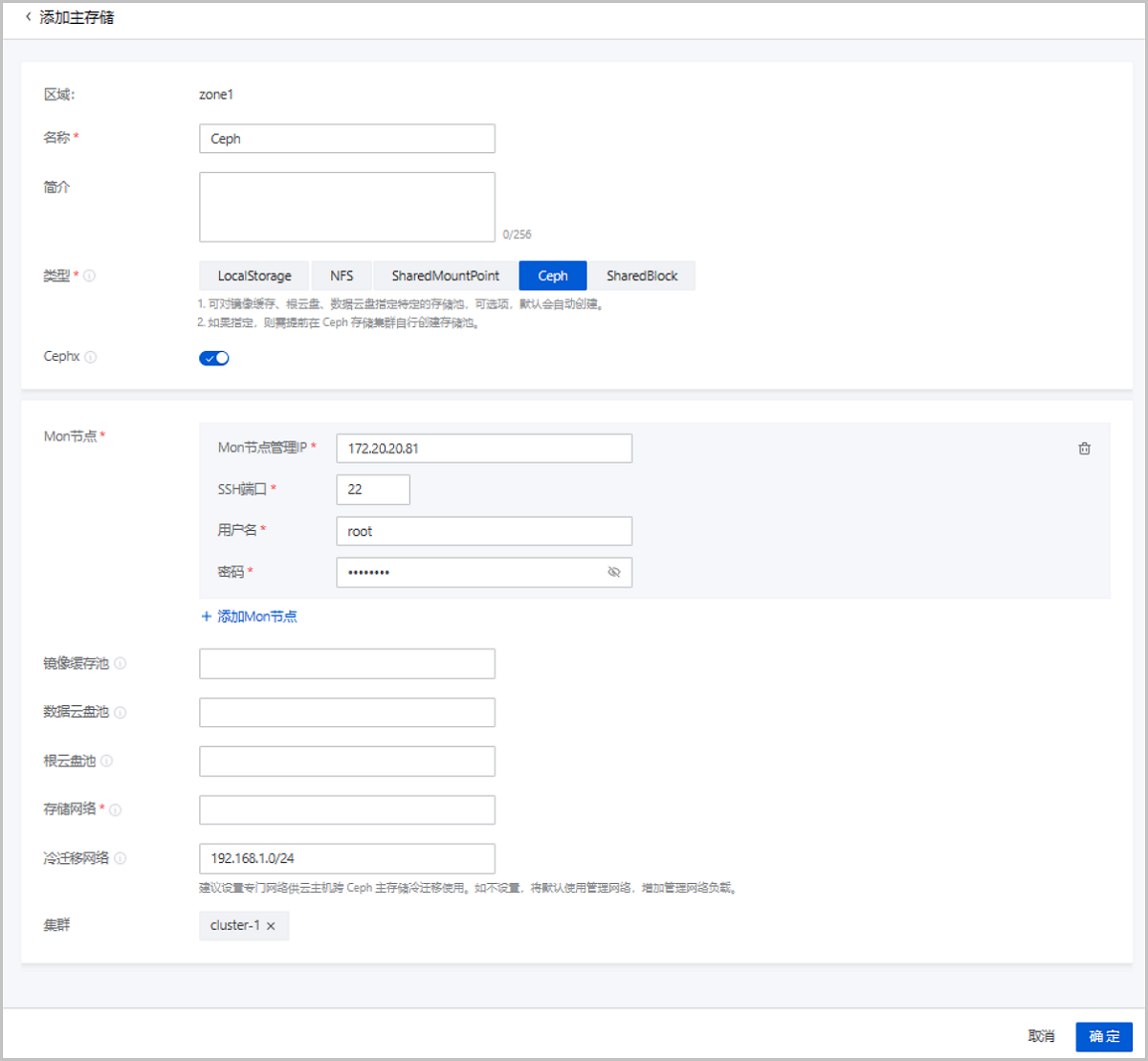
Task: Click the help icon beside 冷迁移网络
Action: [x=121, y=858]
